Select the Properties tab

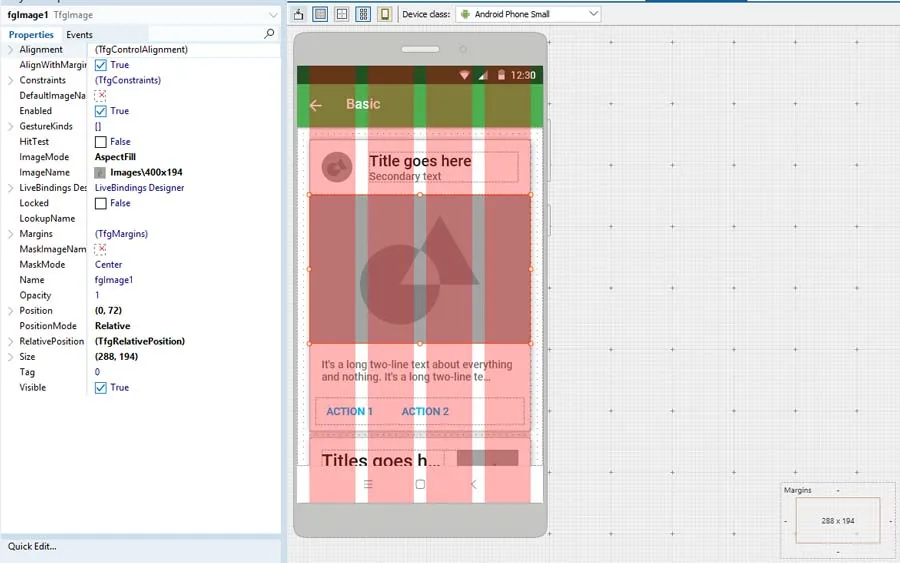tap(31, 34)
